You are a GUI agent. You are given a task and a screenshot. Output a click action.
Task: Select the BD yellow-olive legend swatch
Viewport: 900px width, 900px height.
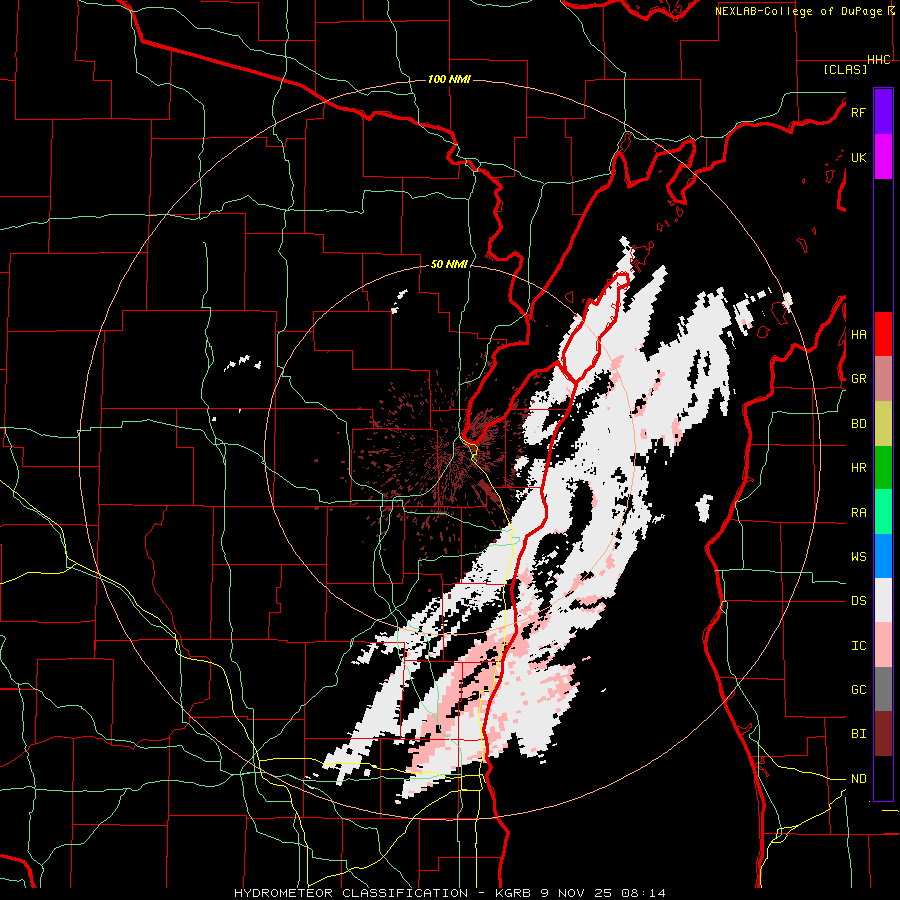pyautogui.click(x=883, y=424)
